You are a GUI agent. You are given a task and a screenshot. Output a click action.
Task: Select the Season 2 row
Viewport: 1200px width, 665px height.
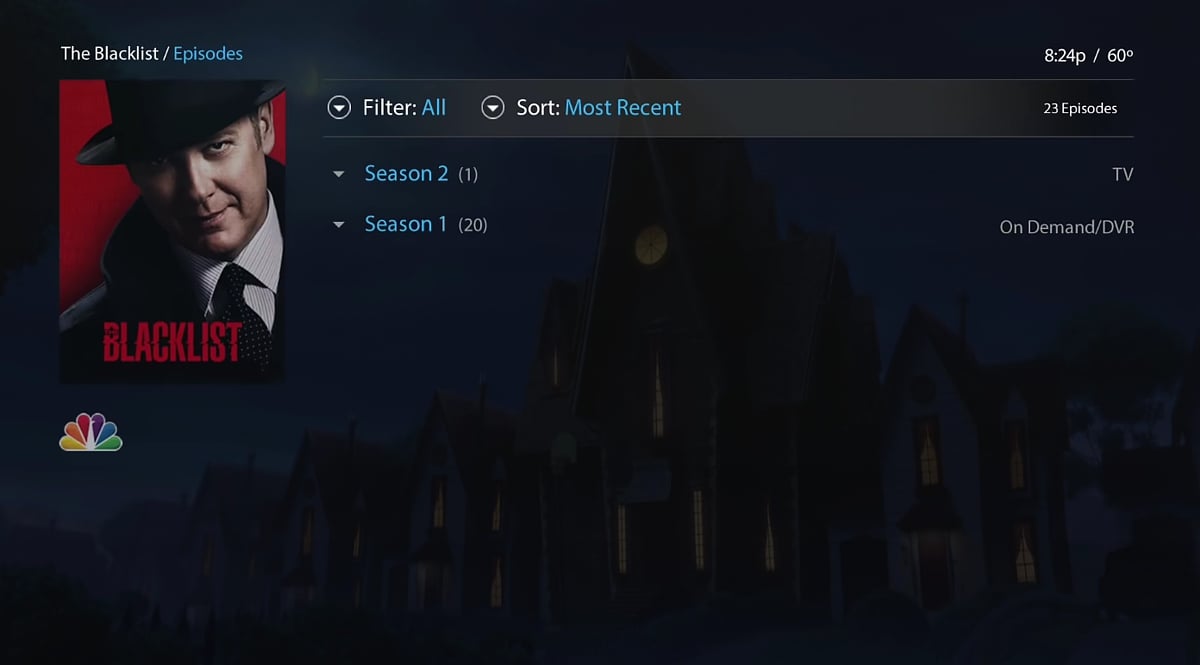coord(729,174)
